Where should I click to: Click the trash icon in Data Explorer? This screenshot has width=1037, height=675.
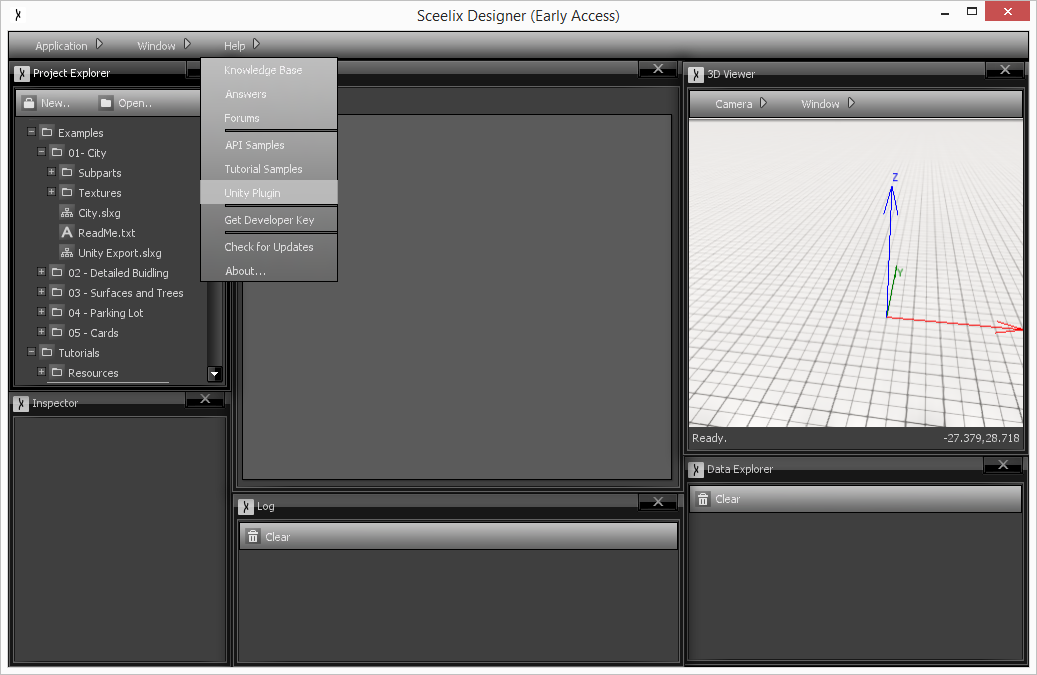(x=703, y=499)
